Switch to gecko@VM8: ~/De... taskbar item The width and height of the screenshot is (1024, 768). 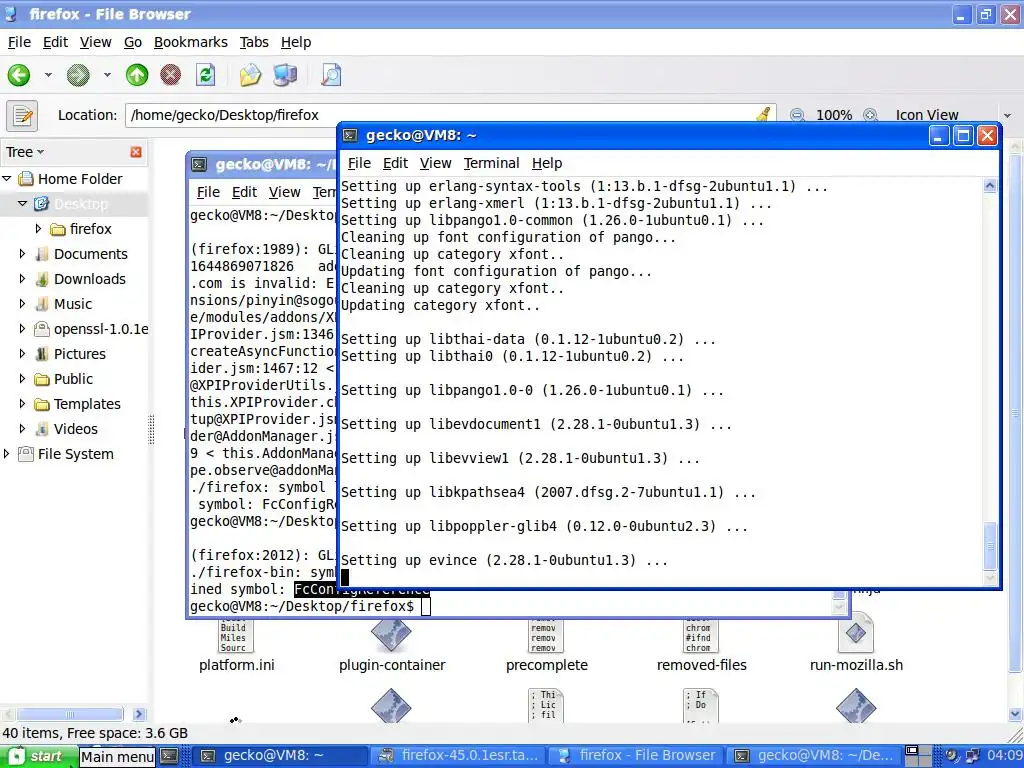(x=814, y=756)
